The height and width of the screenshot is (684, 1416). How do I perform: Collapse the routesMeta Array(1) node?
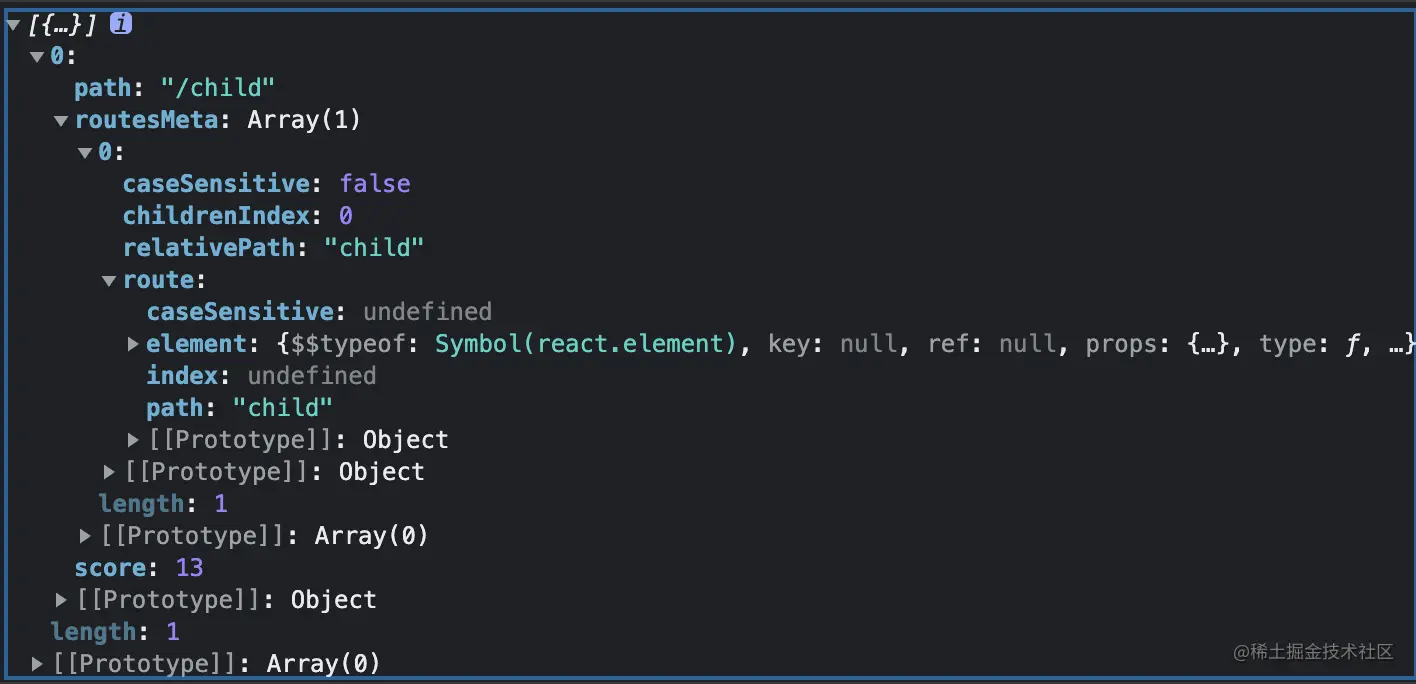click(62, 121)
